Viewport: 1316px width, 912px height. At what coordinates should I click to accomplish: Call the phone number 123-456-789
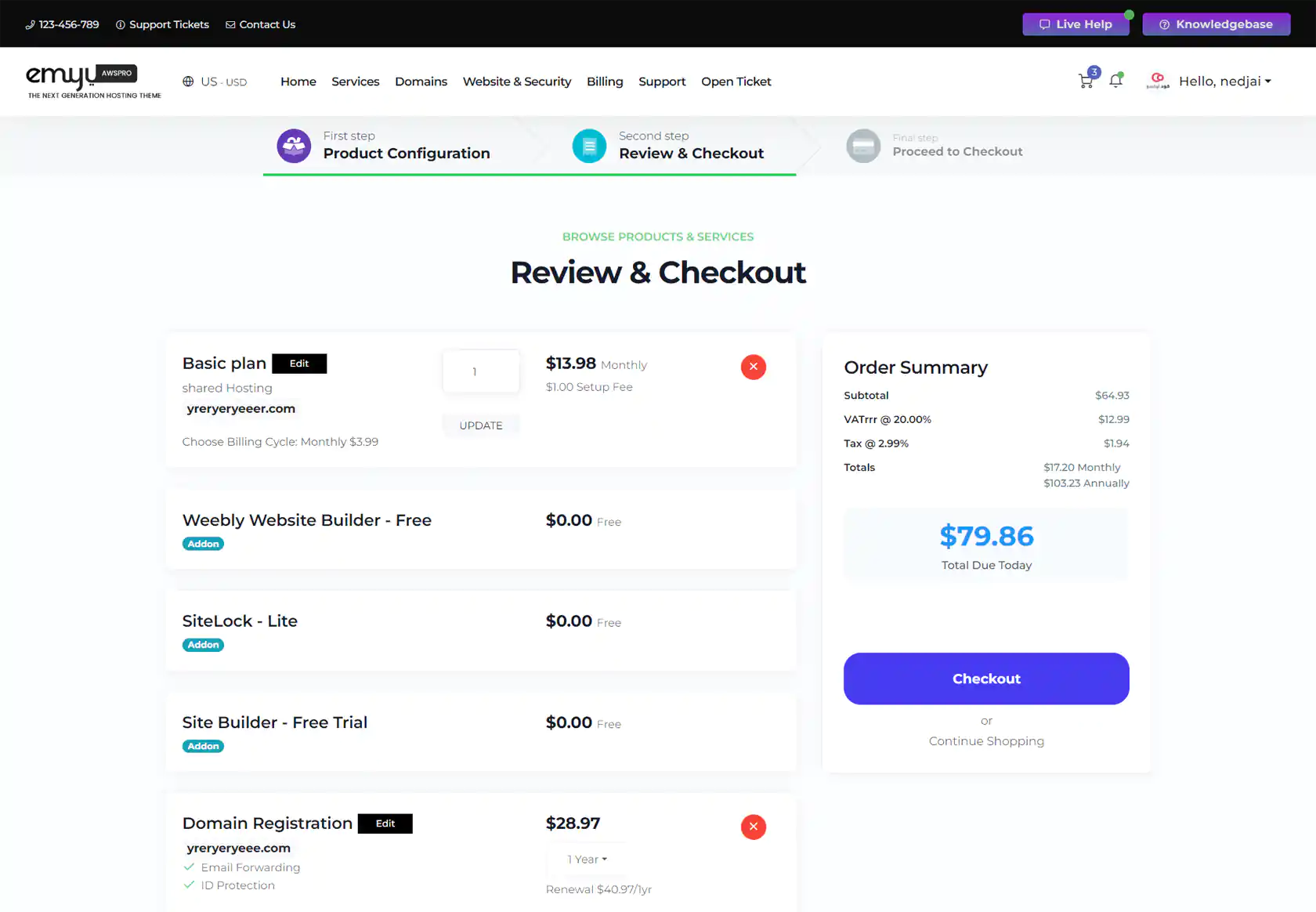(62, 24)
